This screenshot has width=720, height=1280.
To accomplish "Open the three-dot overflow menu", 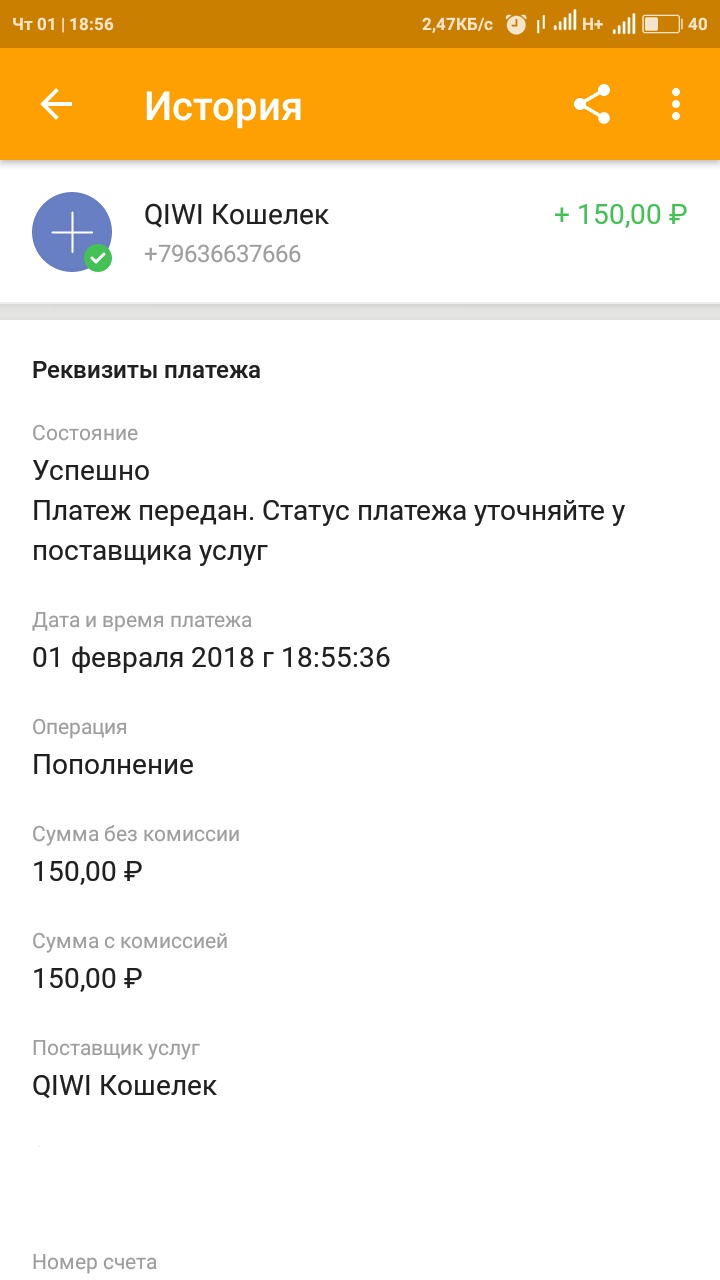I will point(676,105).
